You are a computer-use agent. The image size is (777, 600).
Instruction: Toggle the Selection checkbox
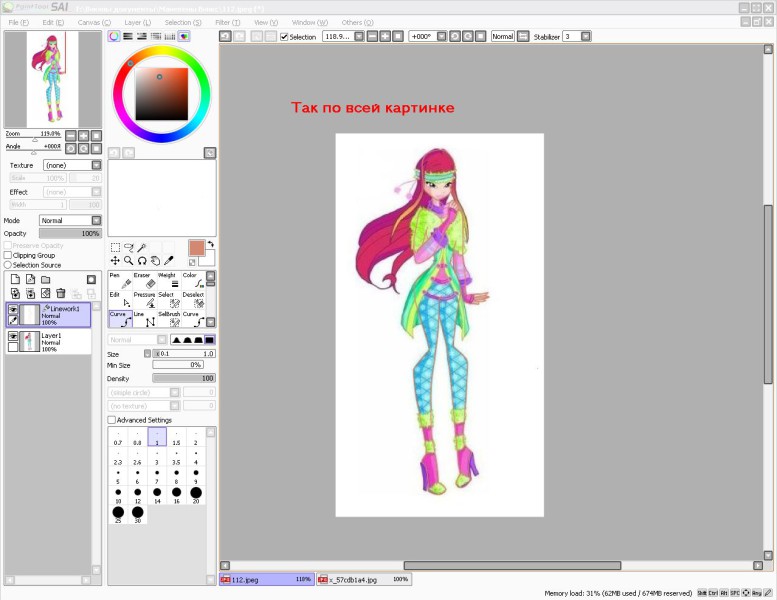284,37
